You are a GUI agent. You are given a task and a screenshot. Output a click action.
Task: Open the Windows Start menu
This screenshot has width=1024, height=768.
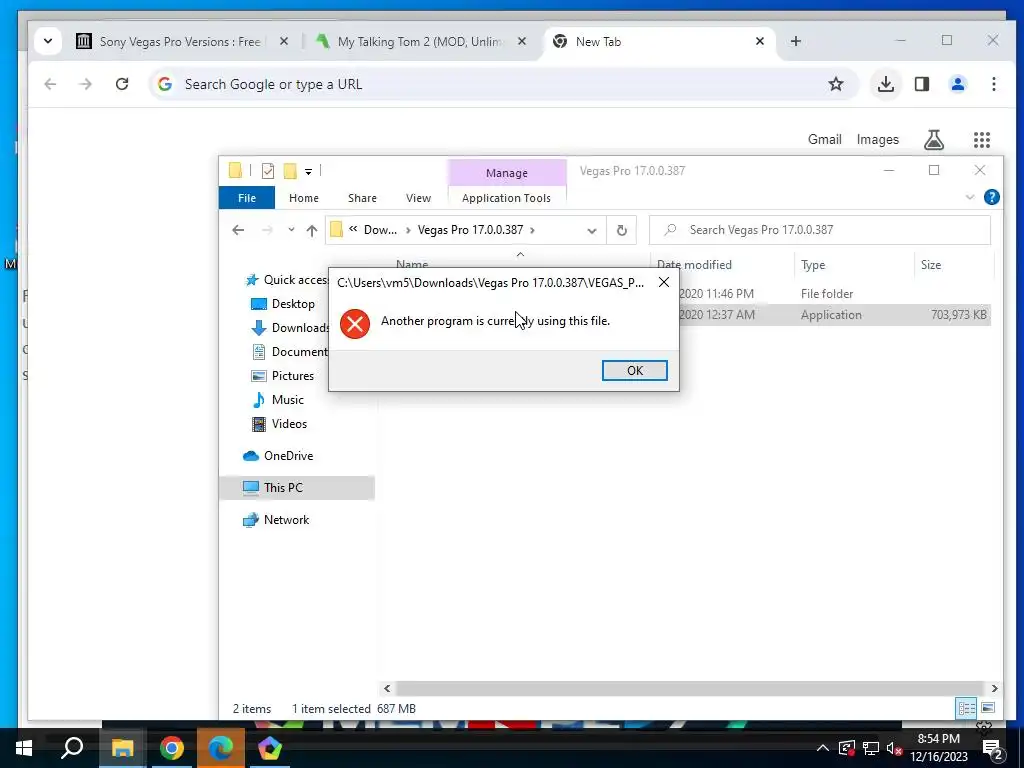(24, 748)
